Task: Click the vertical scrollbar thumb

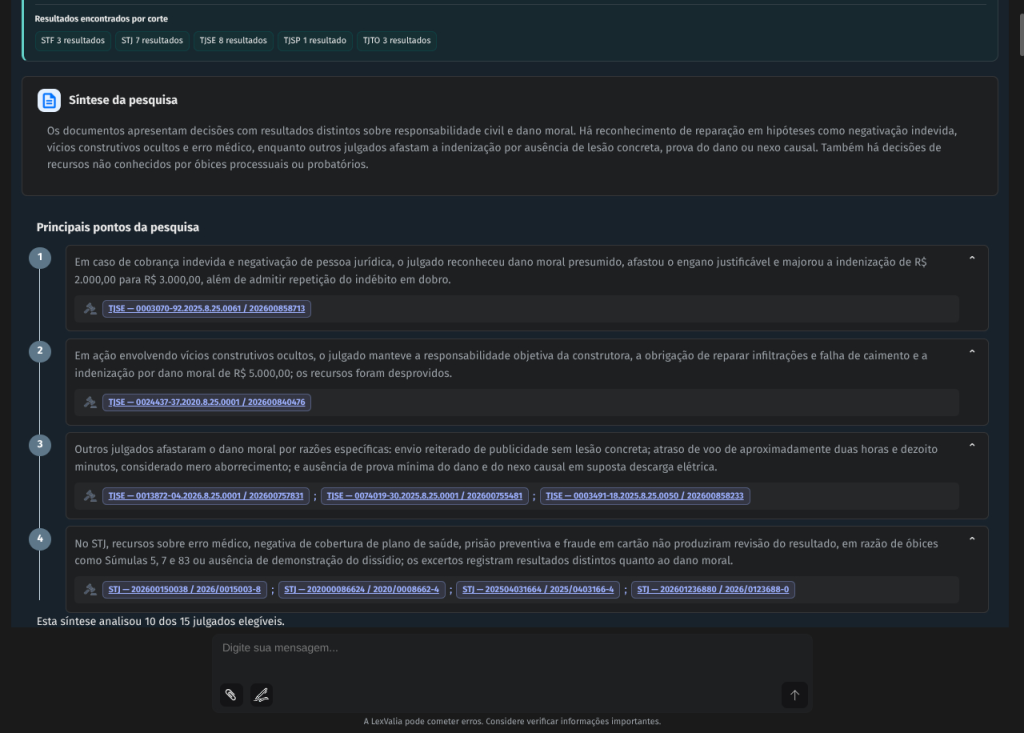Action: coord(1019,35)
